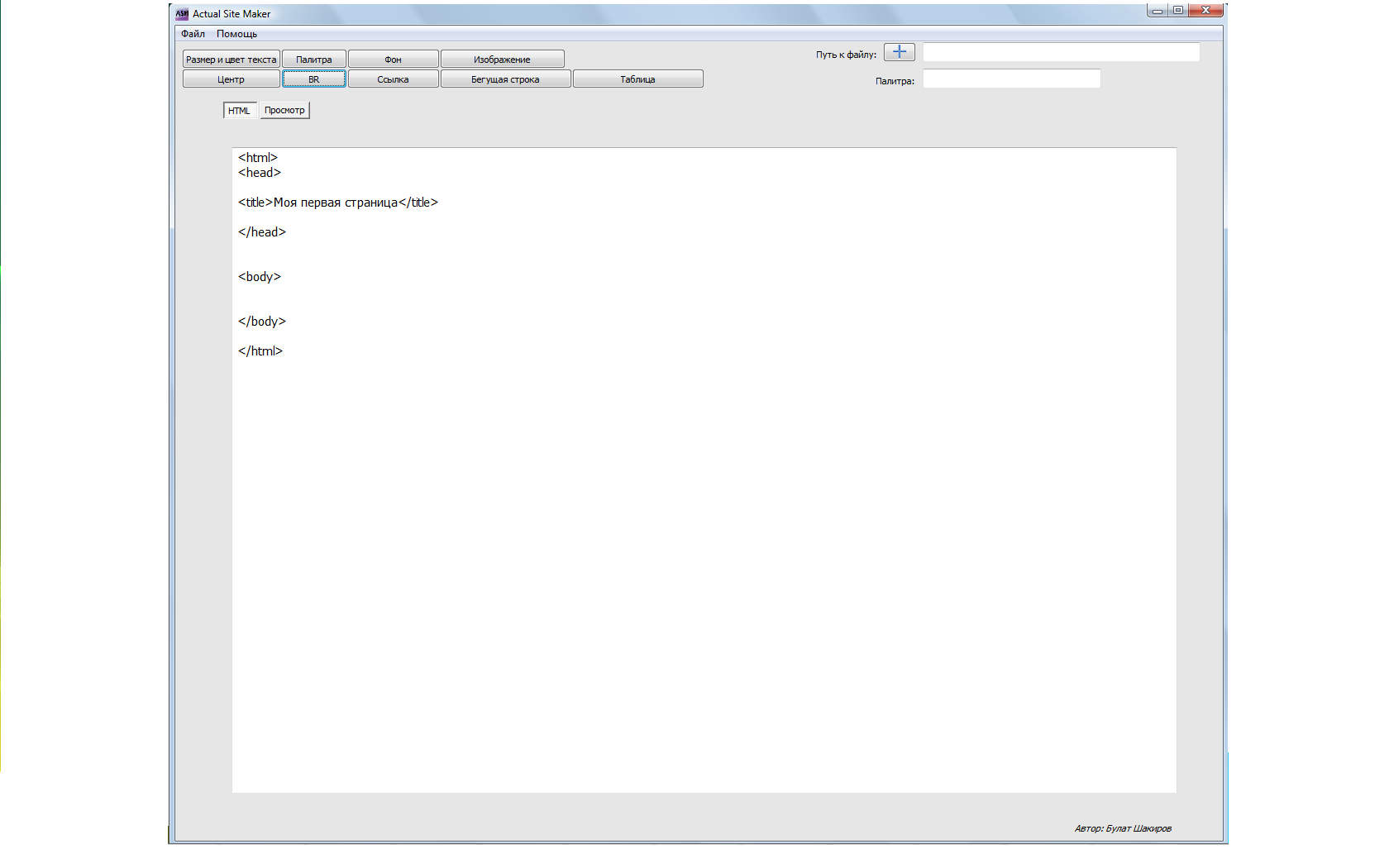Open the Помощь menu

pos(236,34)
